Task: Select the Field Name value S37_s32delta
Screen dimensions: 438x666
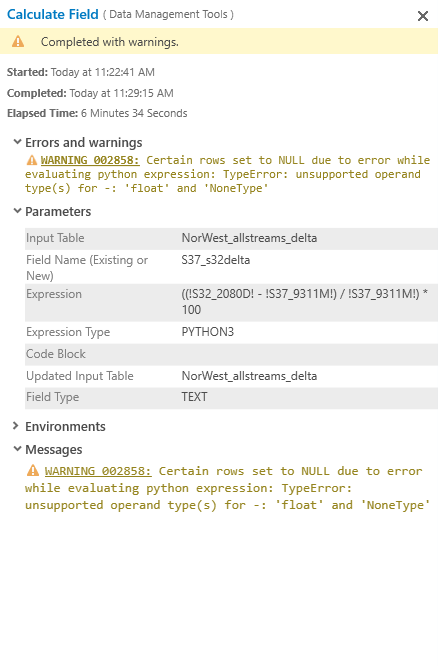Action: 216,260
